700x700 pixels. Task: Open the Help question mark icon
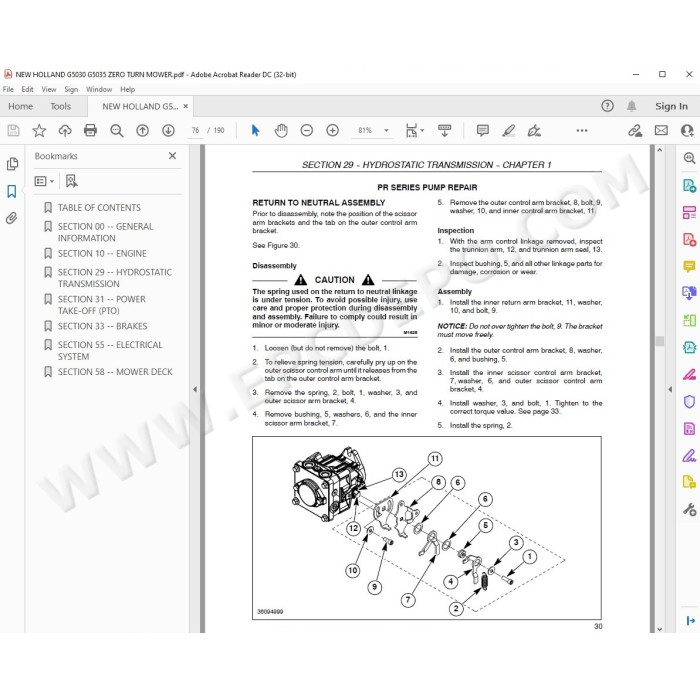tap(607, 106)
